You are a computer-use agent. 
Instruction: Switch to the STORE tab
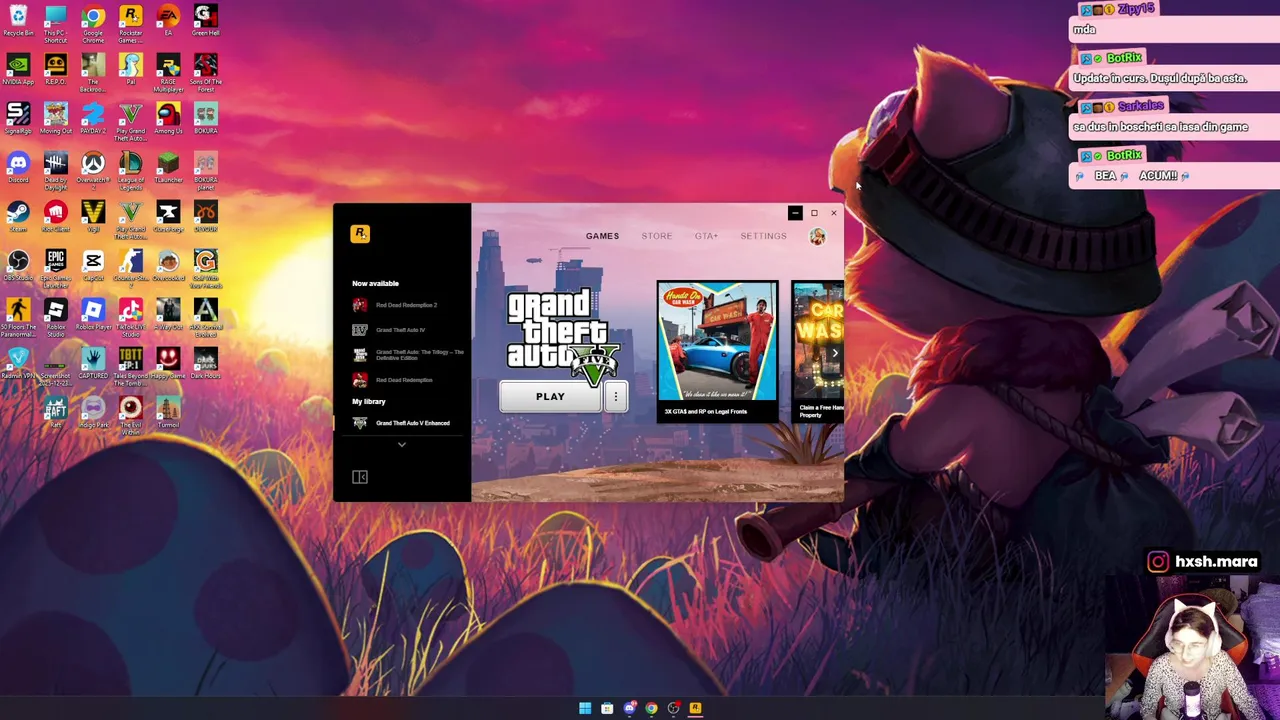(657, 236)
